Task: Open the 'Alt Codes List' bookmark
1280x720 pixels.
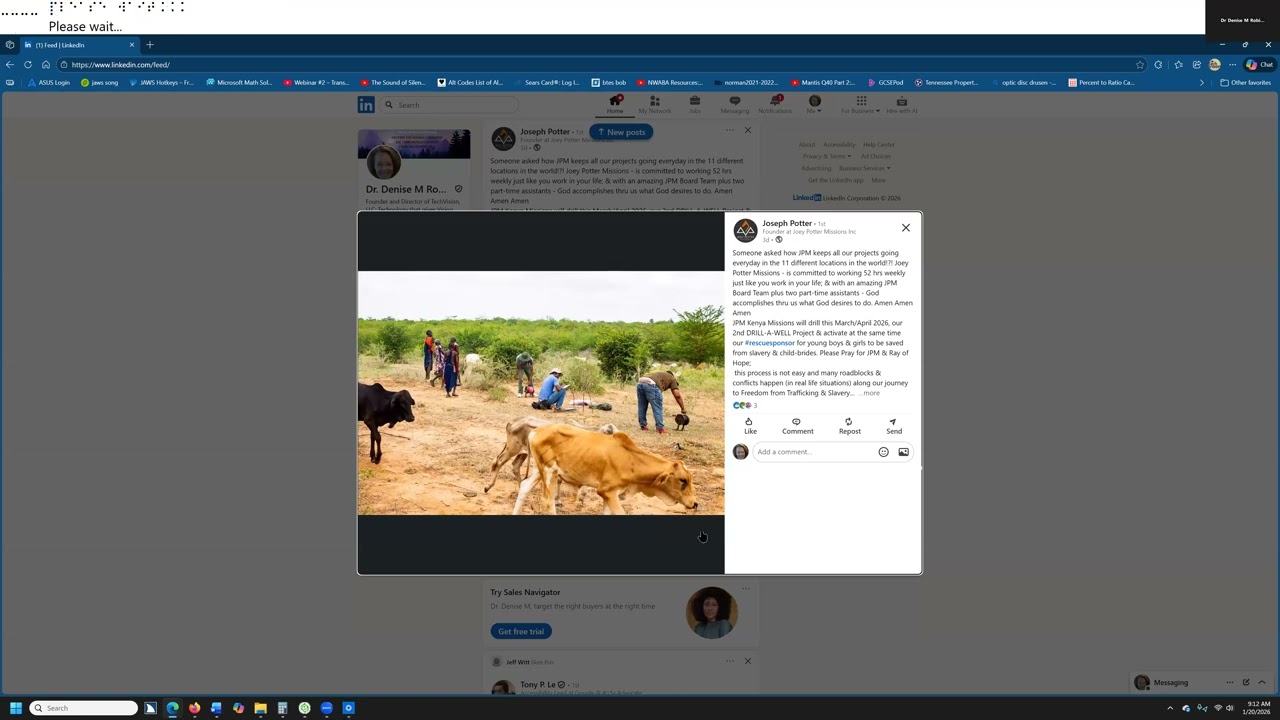Action: click(470, 83)
